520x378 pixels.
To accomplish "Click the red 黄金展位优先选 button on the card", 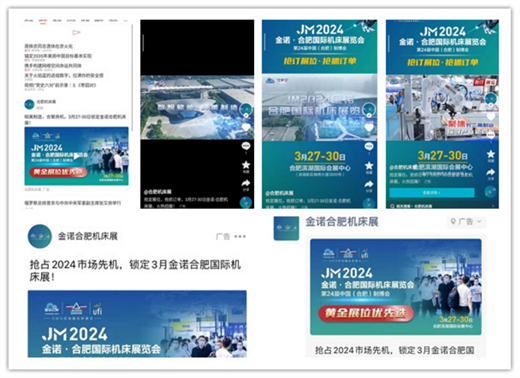I will [366, 313].
